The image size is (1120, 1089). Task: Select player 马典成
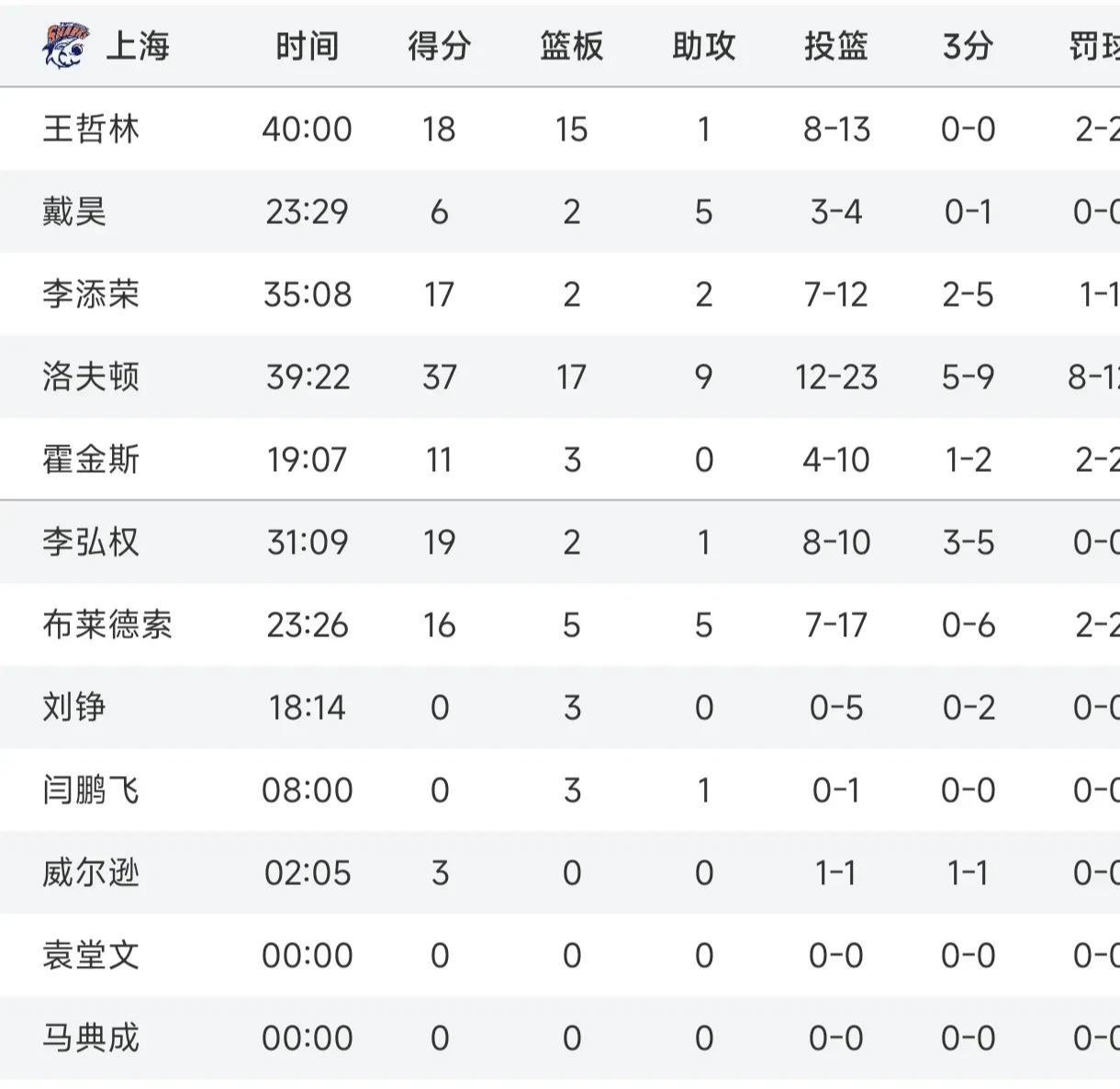(91, 1038)
